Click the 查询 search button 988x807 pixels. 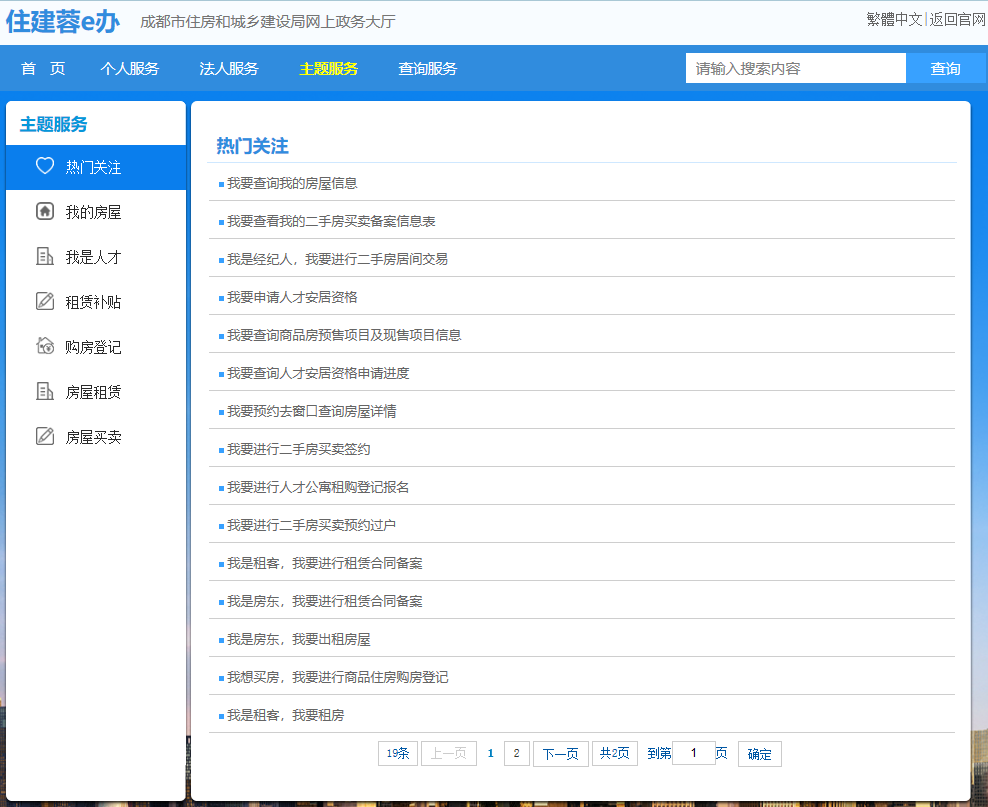[946, 68]
